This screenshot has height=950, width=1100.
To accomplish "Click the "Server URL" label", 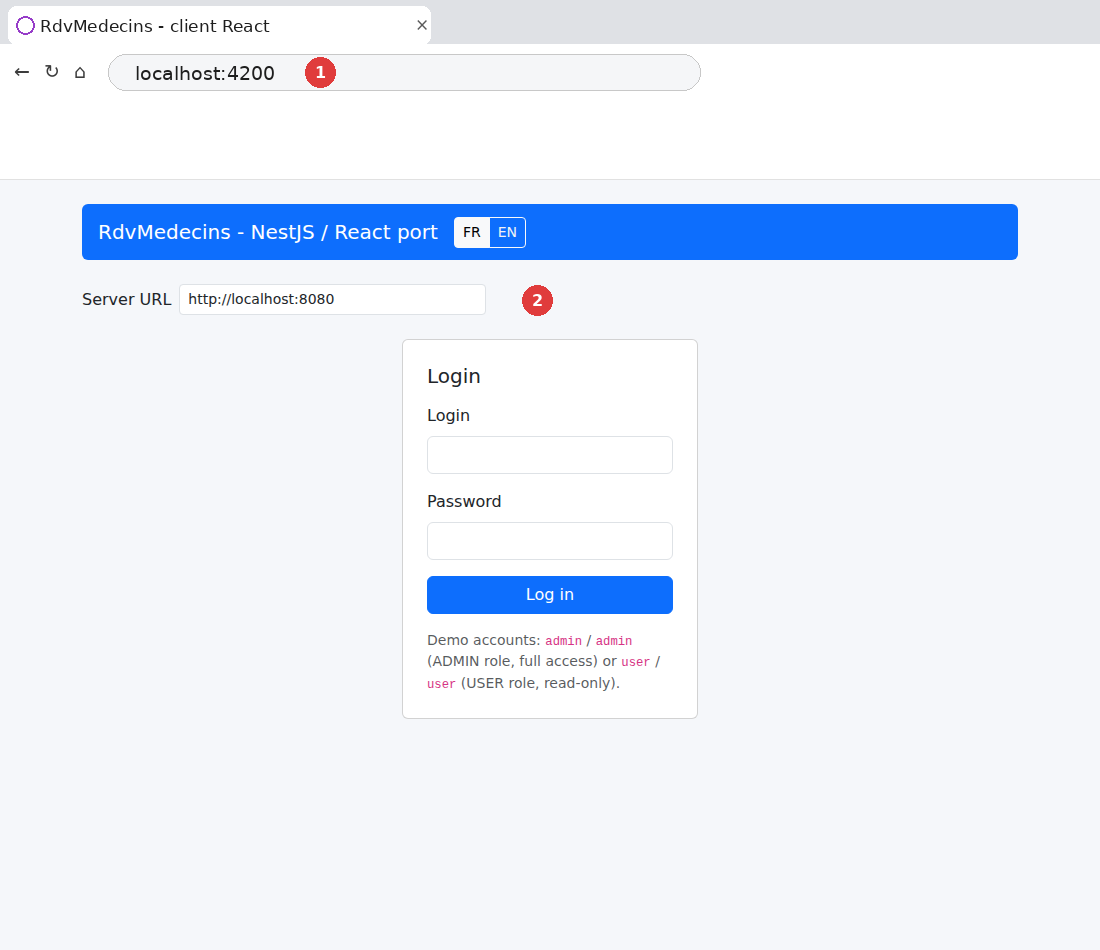I will (126, 300).
